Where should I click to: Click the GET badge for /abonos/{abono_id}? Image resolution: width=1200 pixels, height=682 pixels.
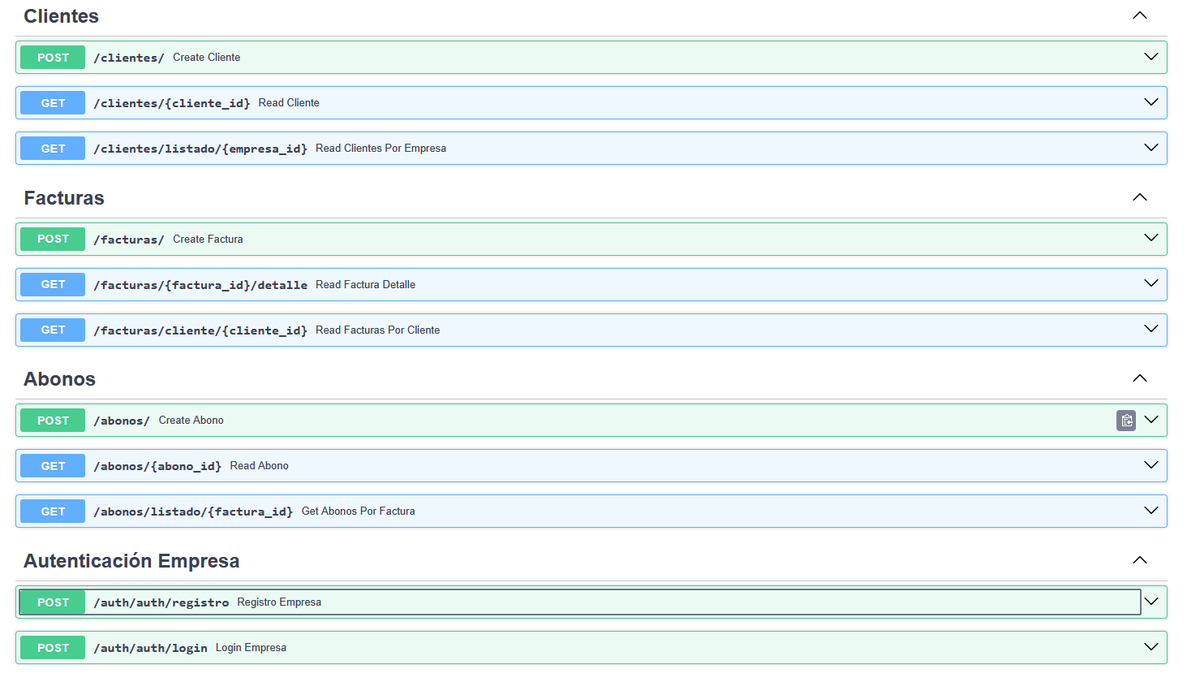click(x=53, y=466)
